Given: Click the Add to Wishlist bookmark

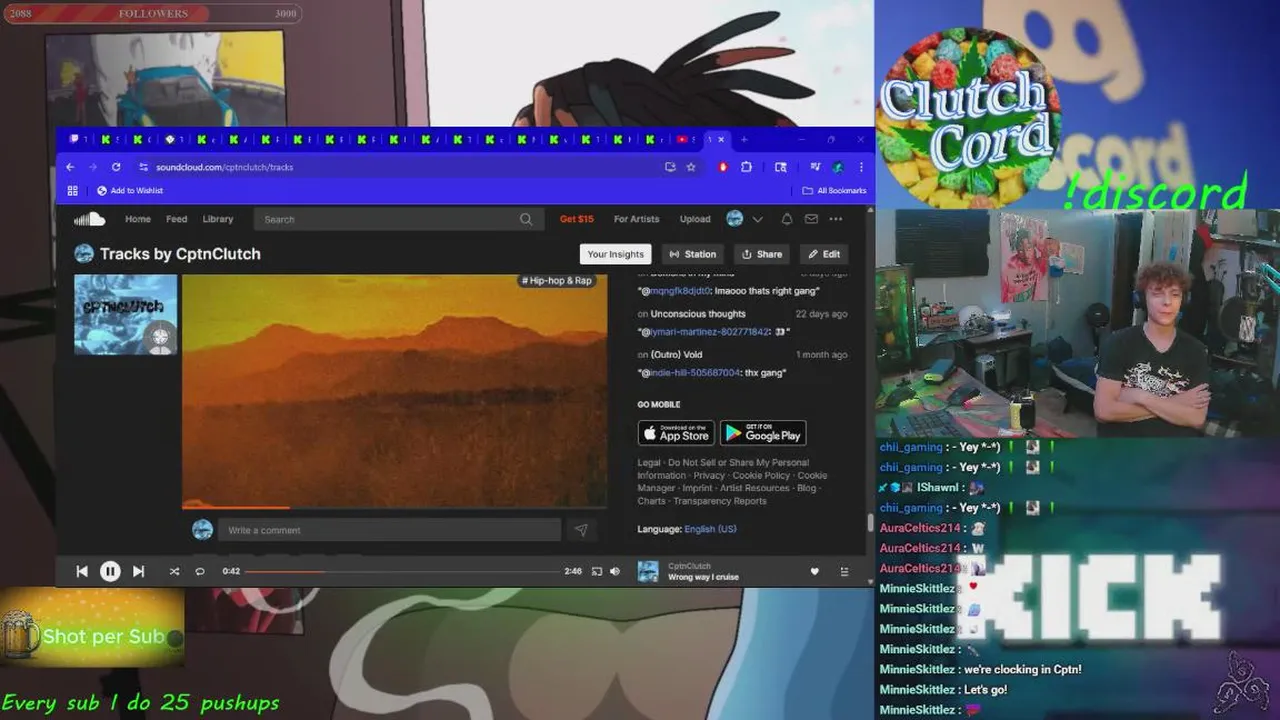Looking at the screenshot, I should tap(130, 191).
